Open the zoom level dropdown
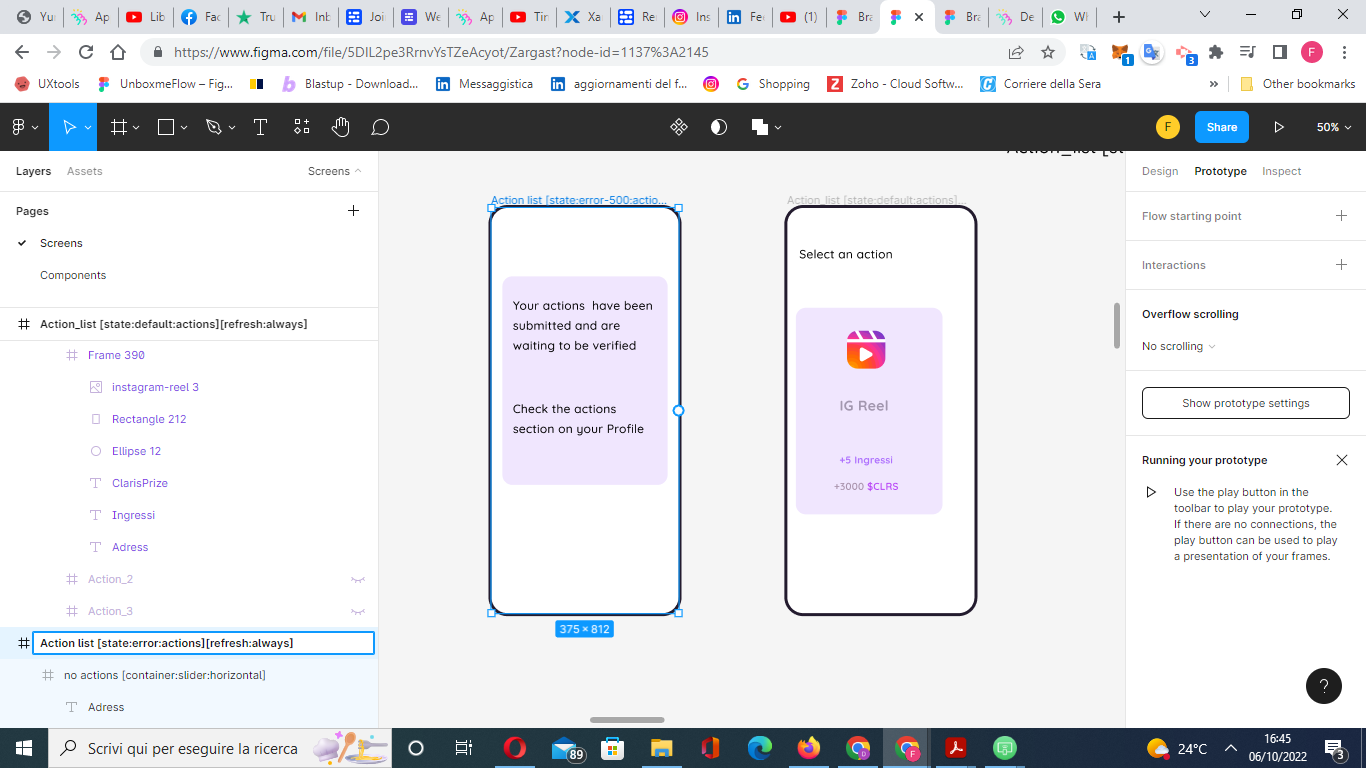Viewport: 1366px width, 768px height. point(1334,127)
